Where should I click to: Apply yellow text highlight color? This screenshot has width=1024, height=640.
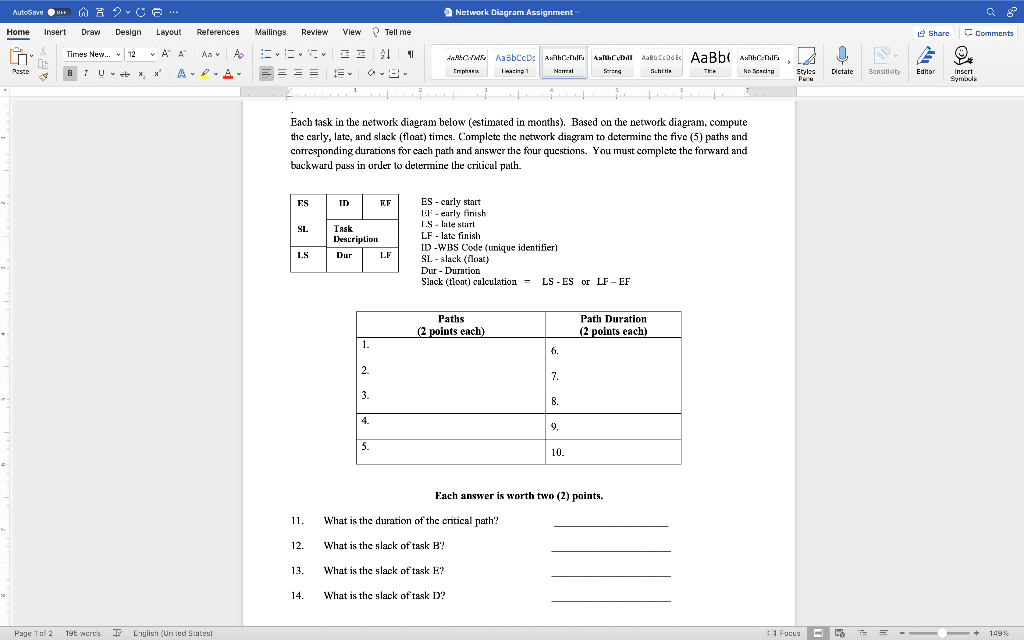coord(205,74)
